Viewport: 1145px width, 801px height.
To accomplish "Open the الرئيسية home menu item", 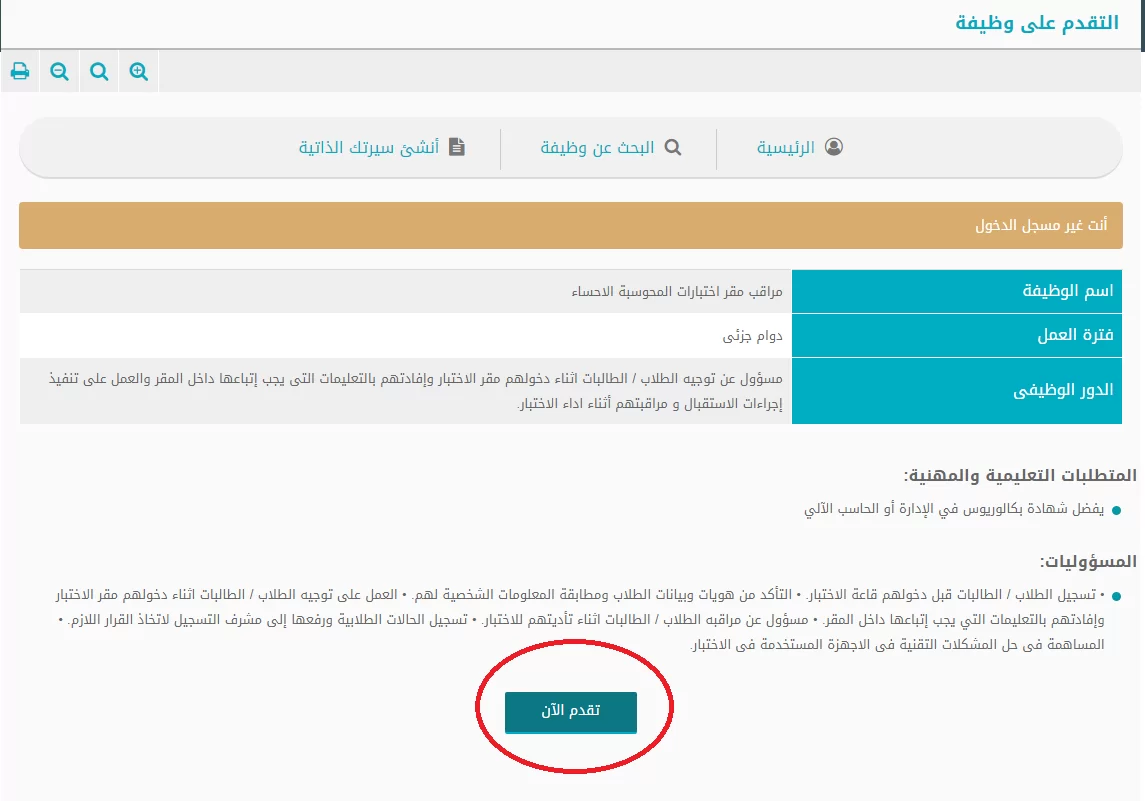I will [786, 148].
